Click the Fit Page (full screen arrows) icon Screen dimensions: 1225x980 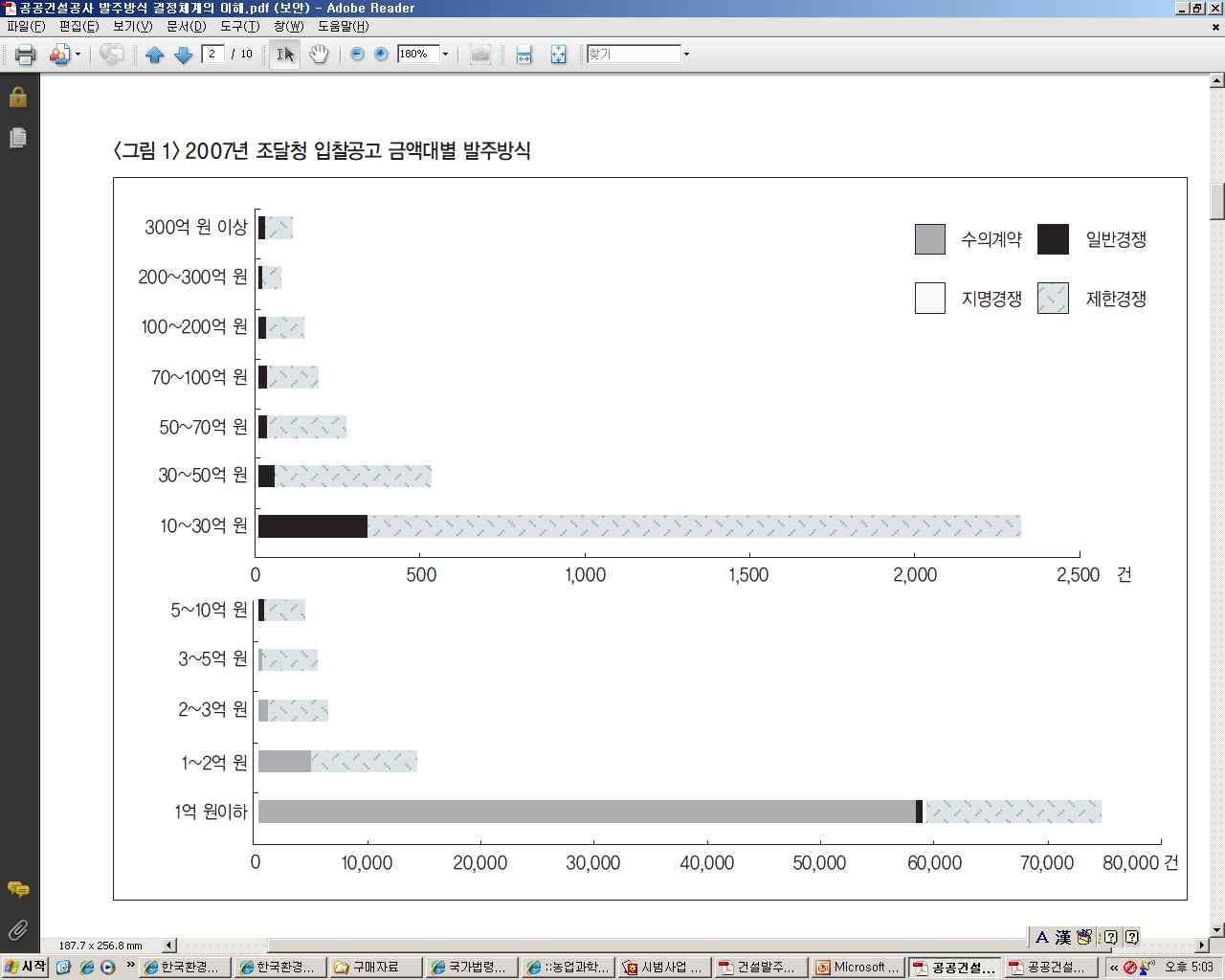(x=559, y=55)
